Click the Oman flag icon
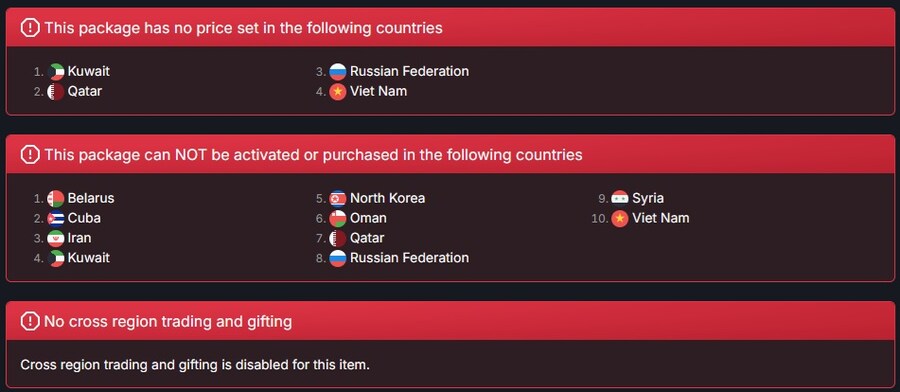Image resolution: width=900 pixels, height=392 pixels. click(338, 218)
